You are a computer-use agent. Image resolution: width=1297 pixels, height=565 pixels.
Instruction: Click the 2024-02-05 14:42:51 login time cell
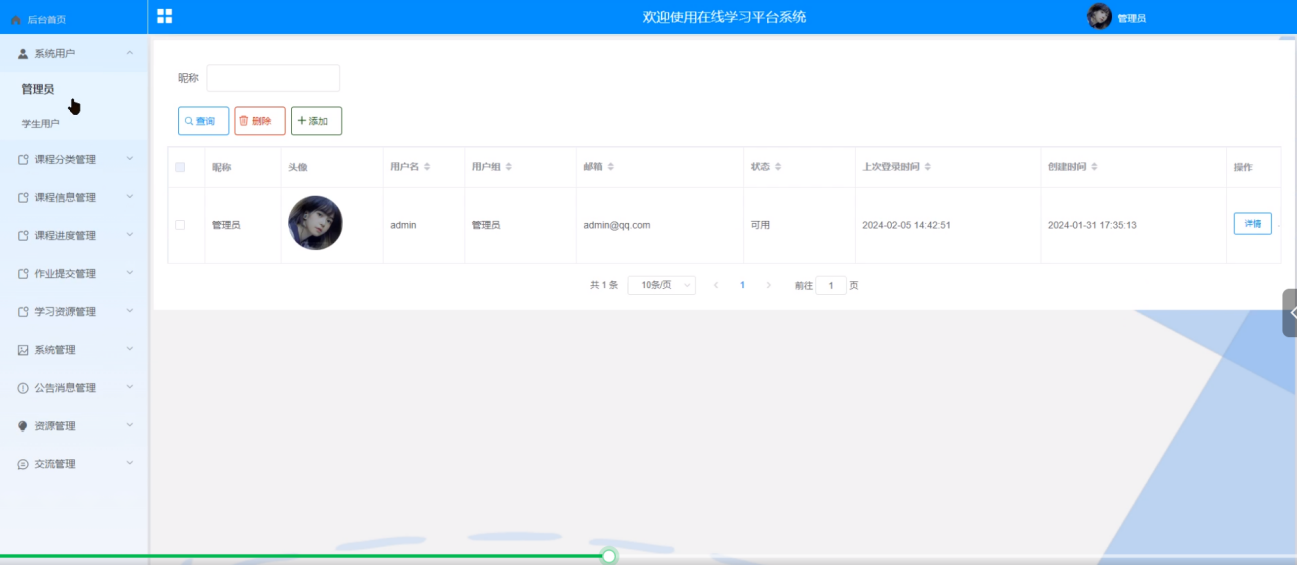point(906,225)
